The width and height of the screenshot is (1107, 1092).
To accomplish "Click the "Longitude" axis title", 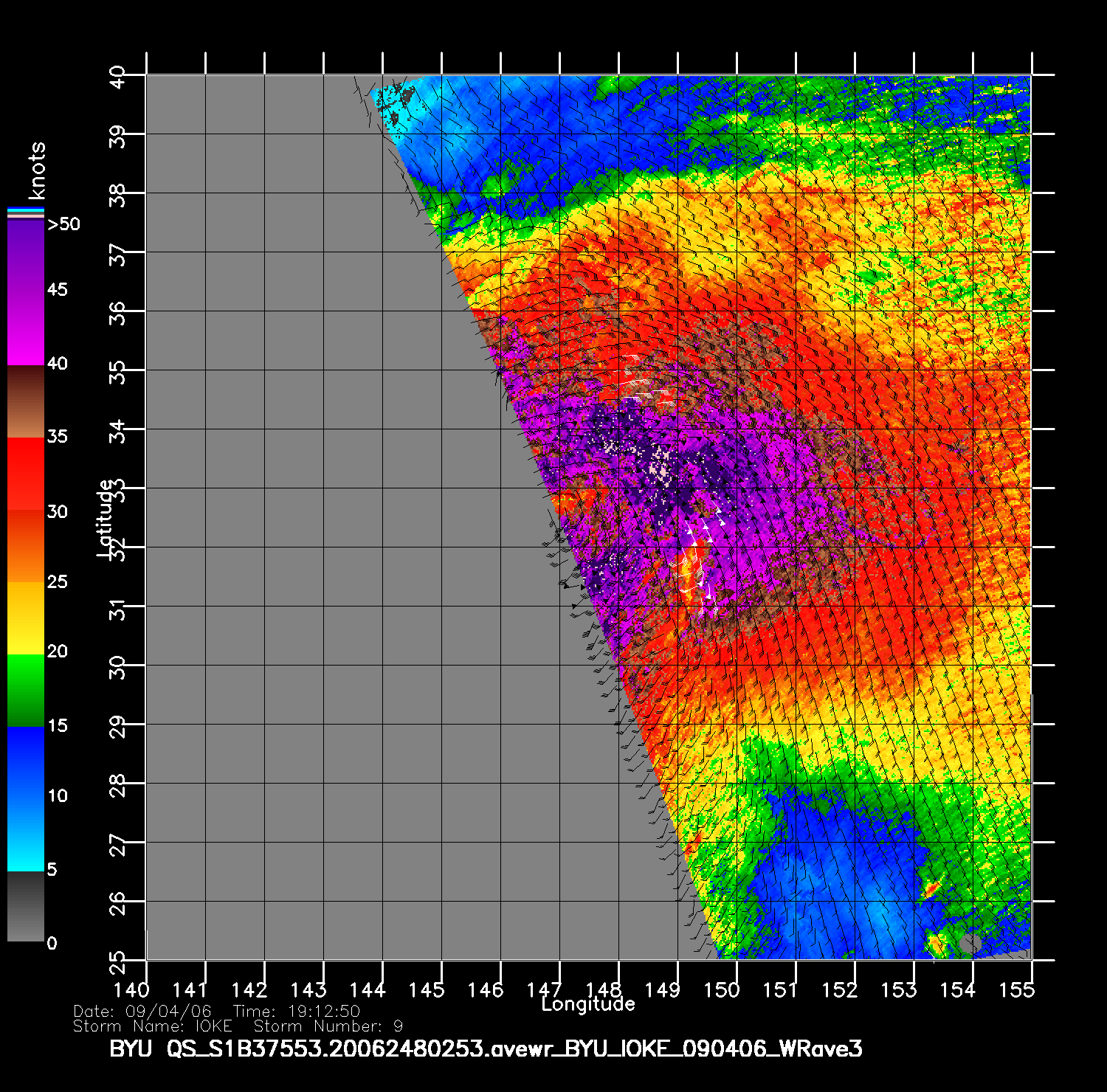I will [x=587, y=1004].
